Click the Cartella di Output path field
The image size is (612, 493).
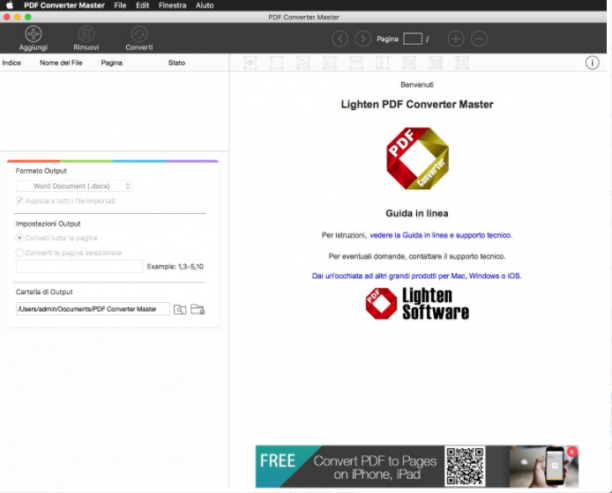(93, 309)
